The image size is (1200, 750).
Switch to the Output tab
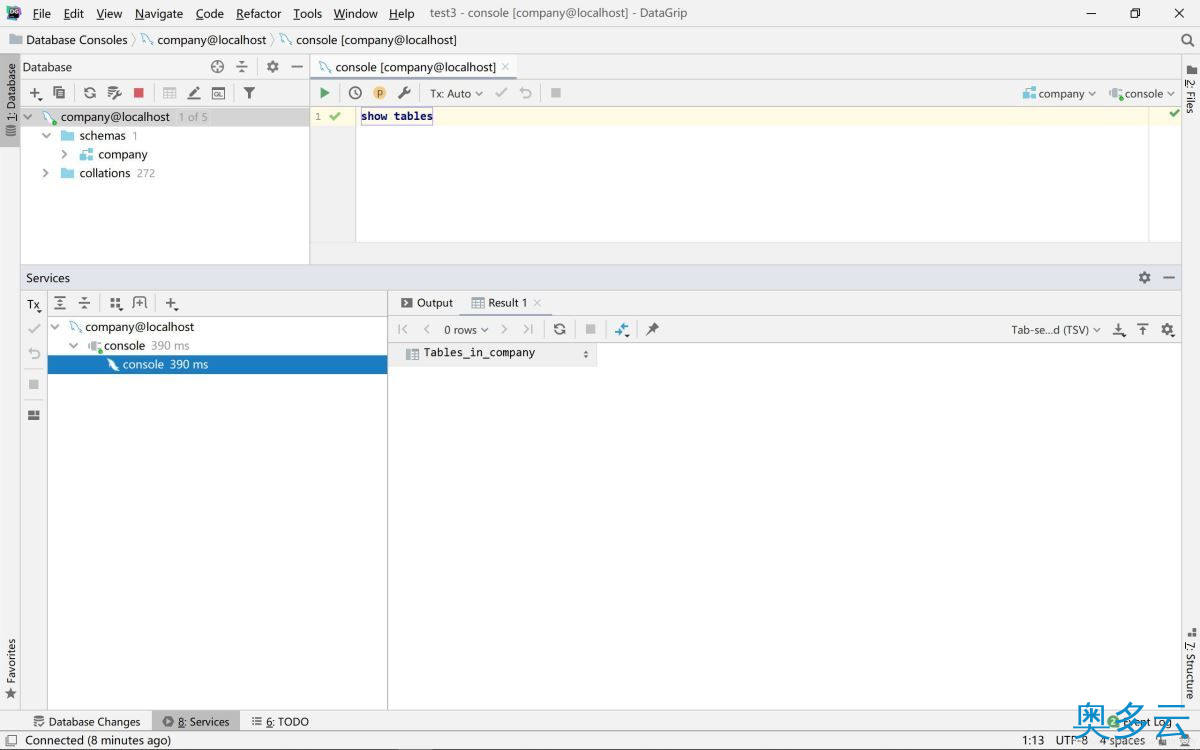tap(427, 303)
